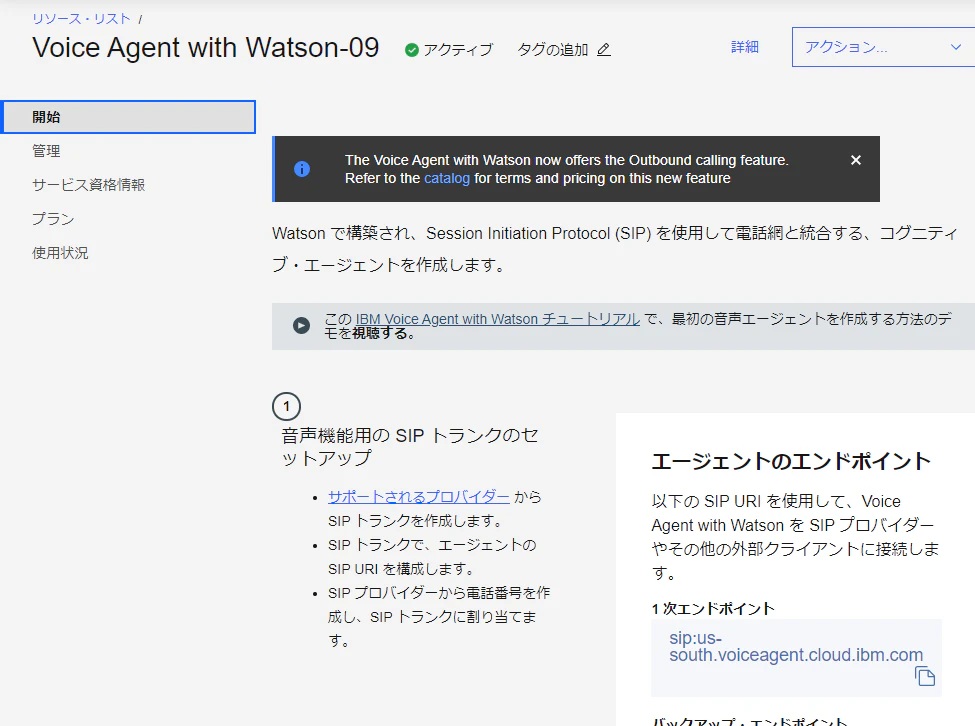Click the green アクティブ status icon
Image resolution: width=975 pixels, height=726 pixels.
(411, 50)
